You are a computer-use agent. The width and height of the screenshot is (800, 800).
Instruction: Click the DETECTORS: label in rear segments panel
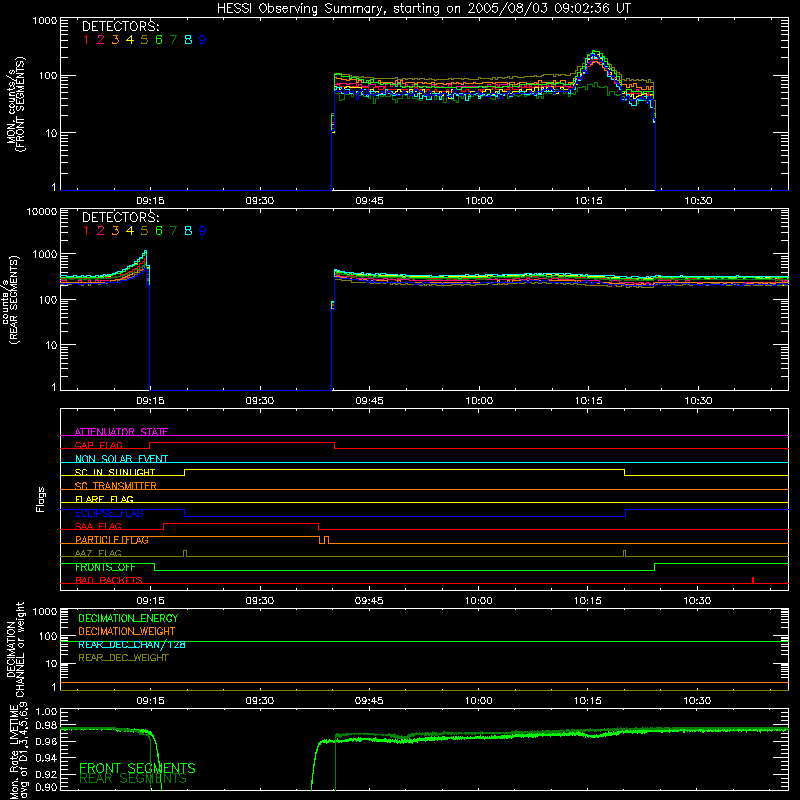(120, 218)
